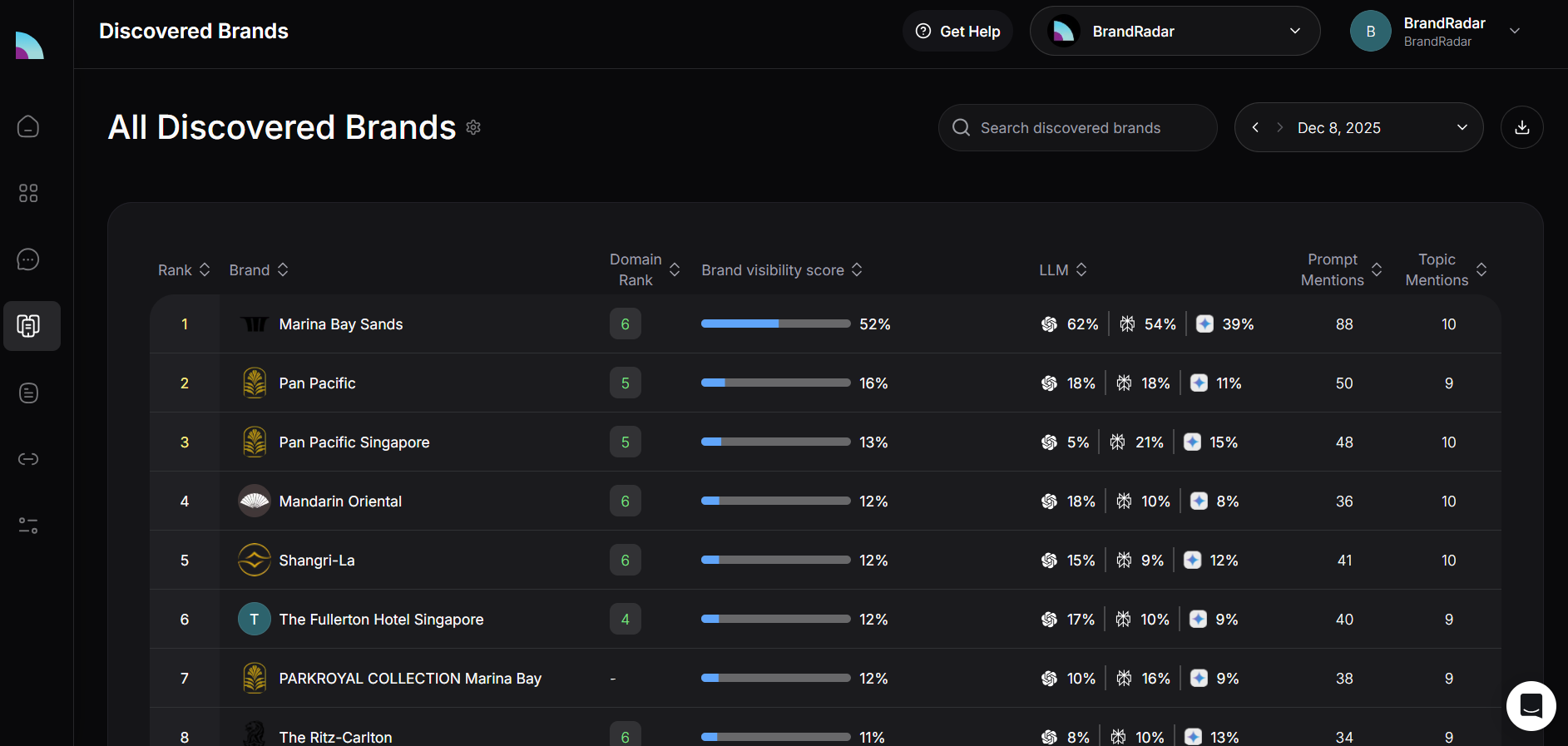Expand the user account menu chevron
The width and height of the screenshot is (1568, 746).
pos(1515,32)
